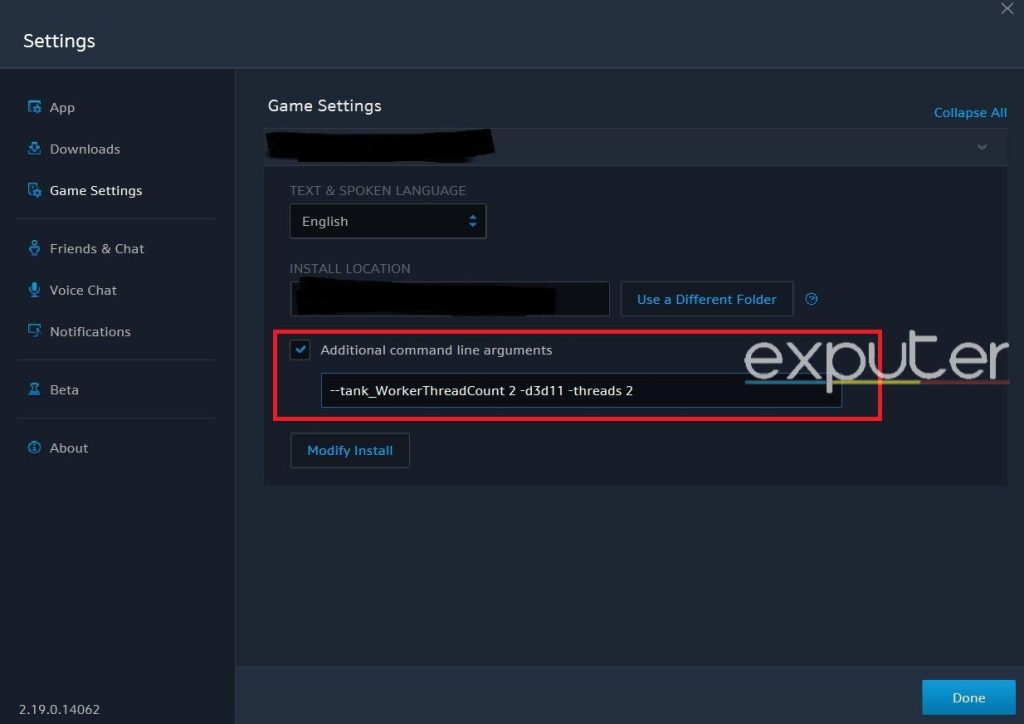Select the App icon in the sidebar

click(36, 107)
